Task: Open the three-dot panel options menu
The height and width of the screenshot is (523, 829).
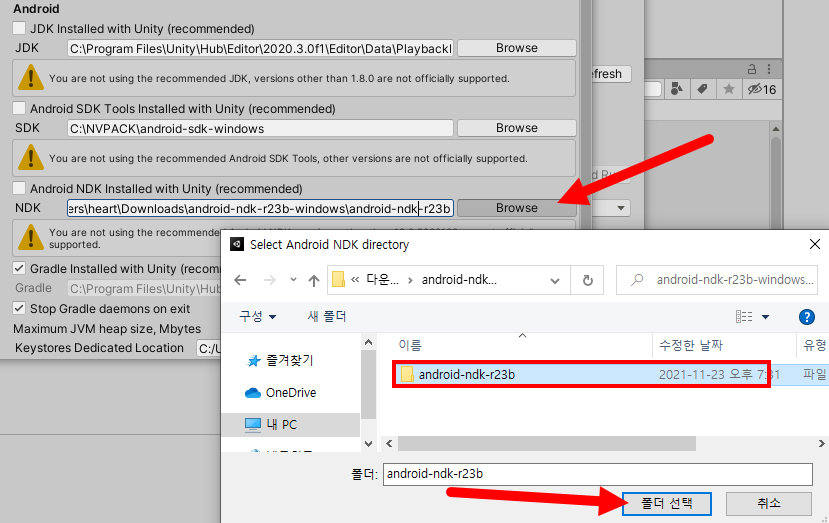Action: point(769,69)
